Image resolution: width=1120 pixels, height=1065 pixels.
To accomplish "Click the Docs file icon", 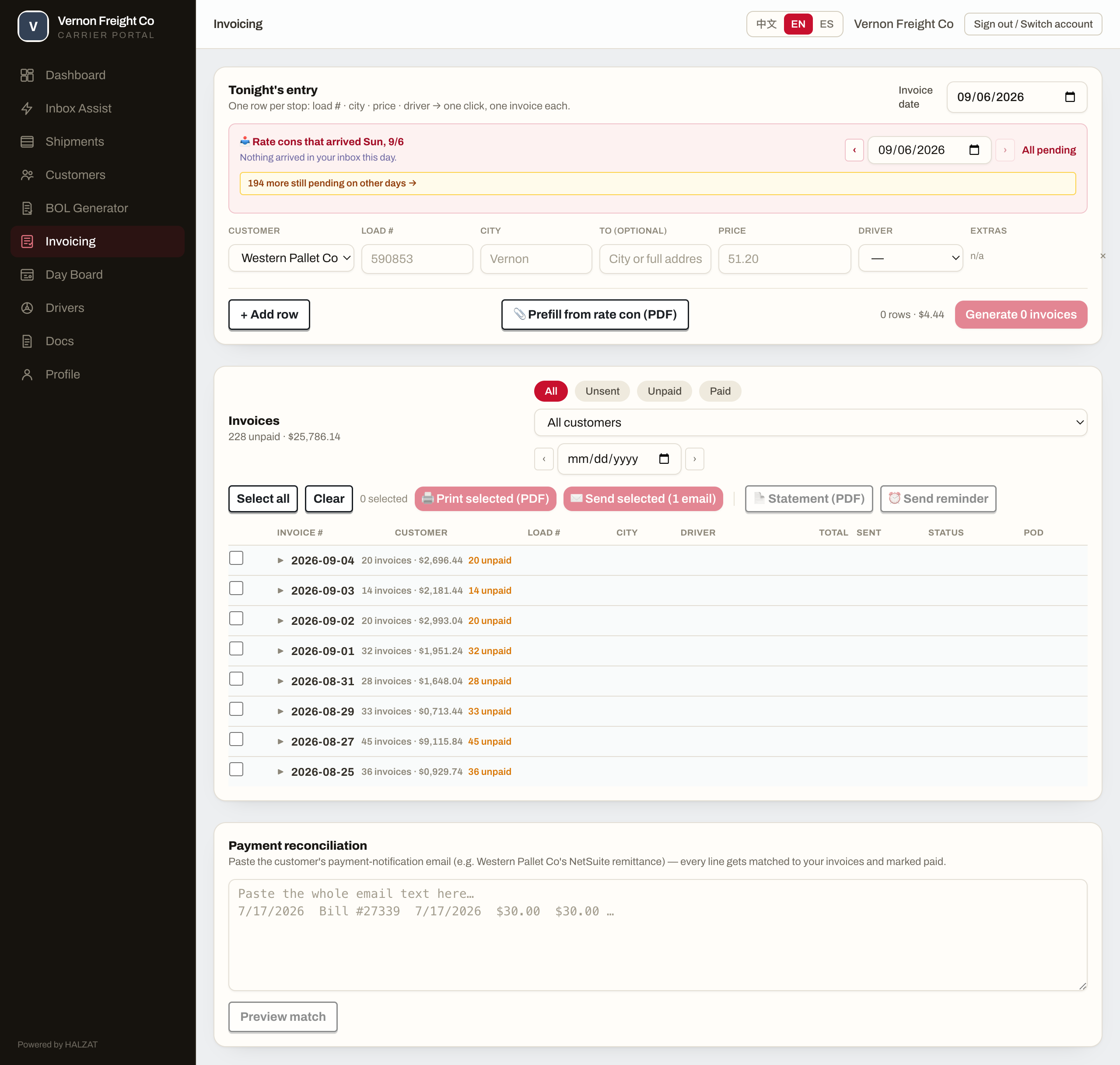I will coord(27,341).
